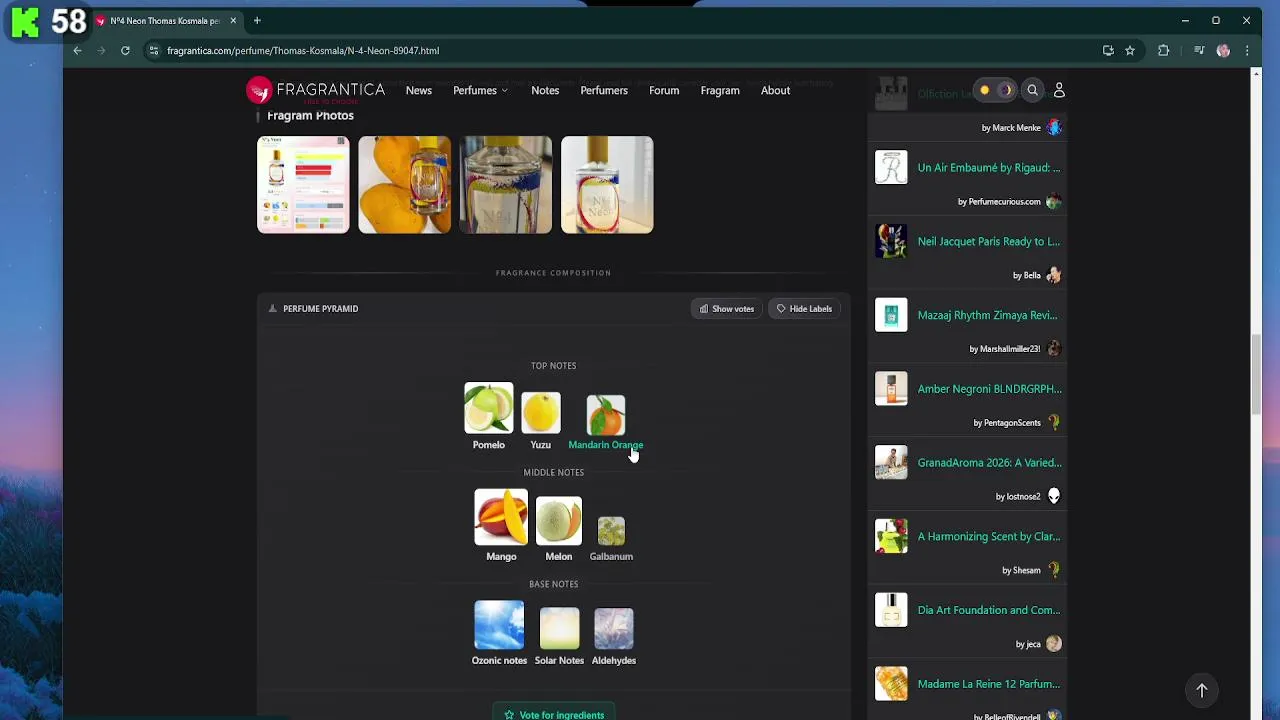Open Dia Art Foundation and Com... article

[989, 610]
